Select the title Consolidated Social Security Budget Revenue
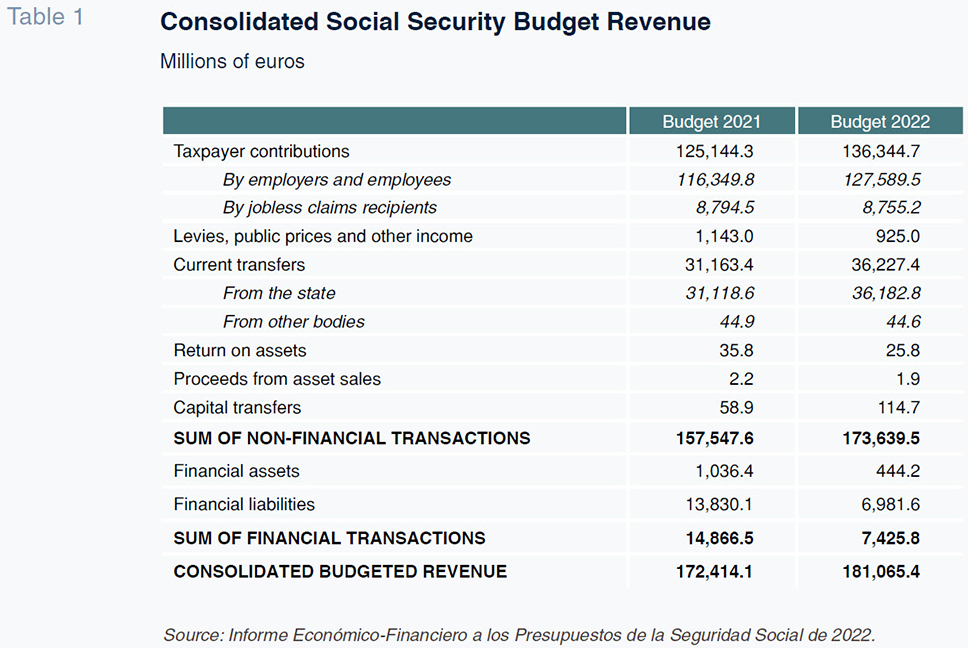The width and height of the screenshot is (969, 648). coord(435,22)
